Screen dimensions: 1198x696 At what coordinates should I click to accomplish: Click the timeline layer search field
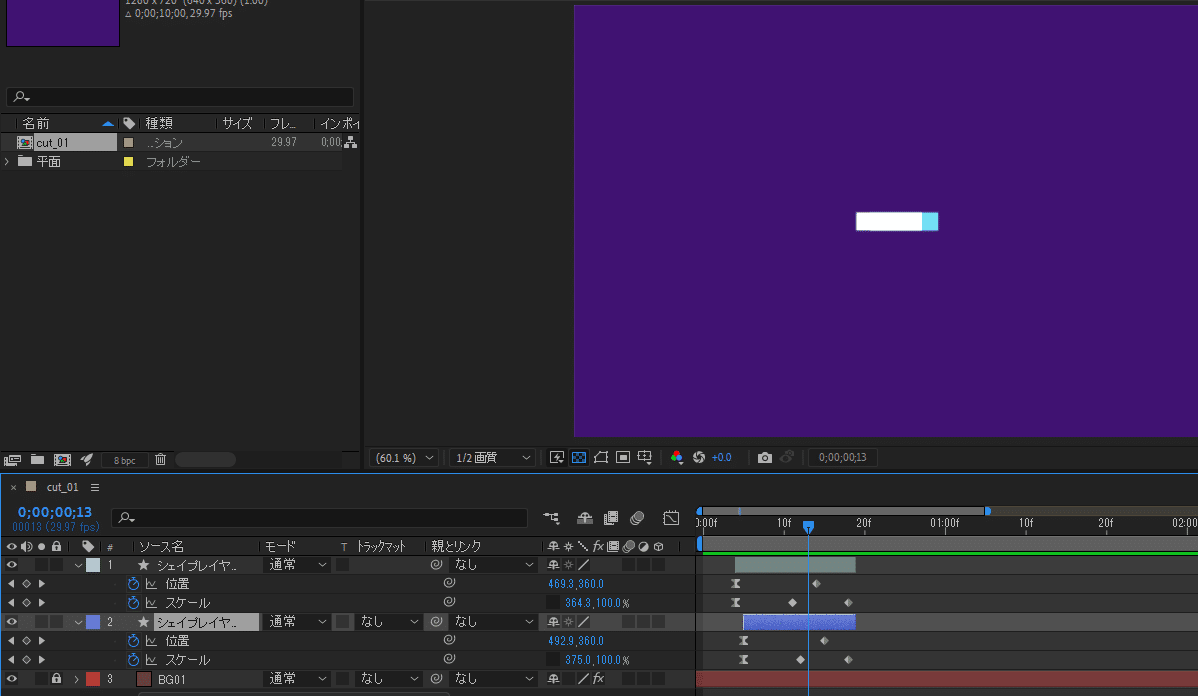click(319, 518)
